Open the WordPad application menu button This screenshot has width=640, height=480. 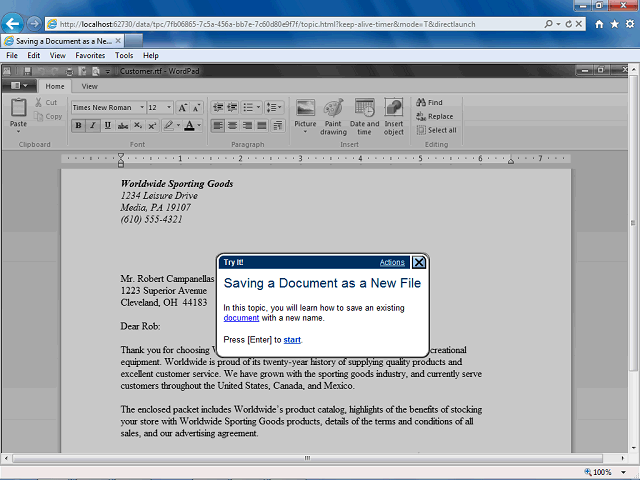(19, 86)
